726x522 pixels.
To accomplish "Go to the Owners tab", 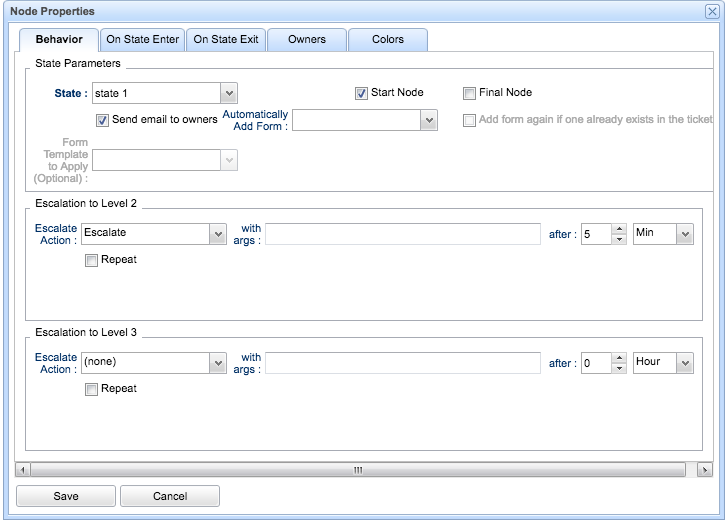I will coord(306,40).
